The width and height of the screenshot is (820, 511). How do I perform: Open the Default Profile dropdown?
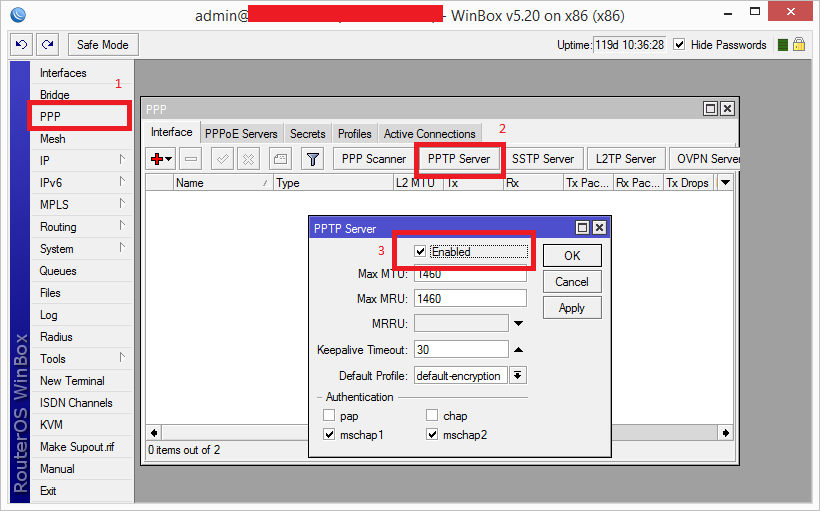pos(518,375)
